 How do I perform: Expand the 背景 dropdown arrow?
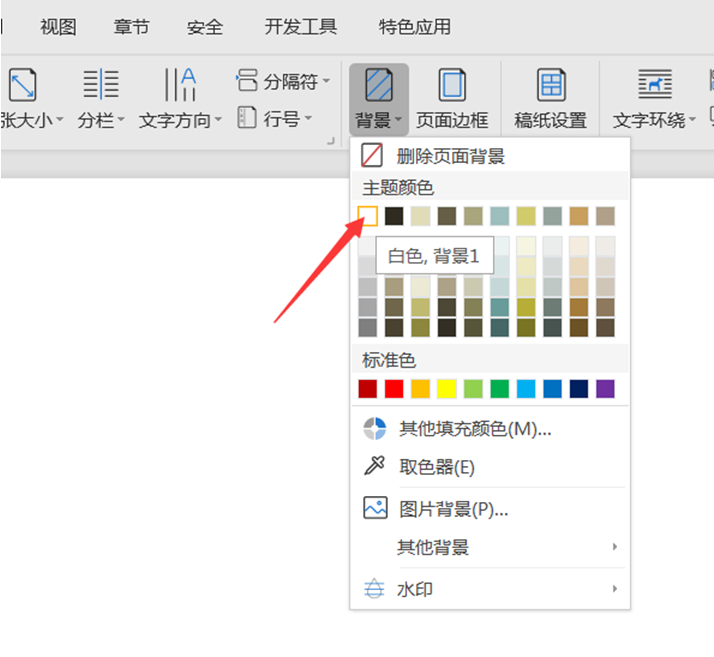click(398, 119)
